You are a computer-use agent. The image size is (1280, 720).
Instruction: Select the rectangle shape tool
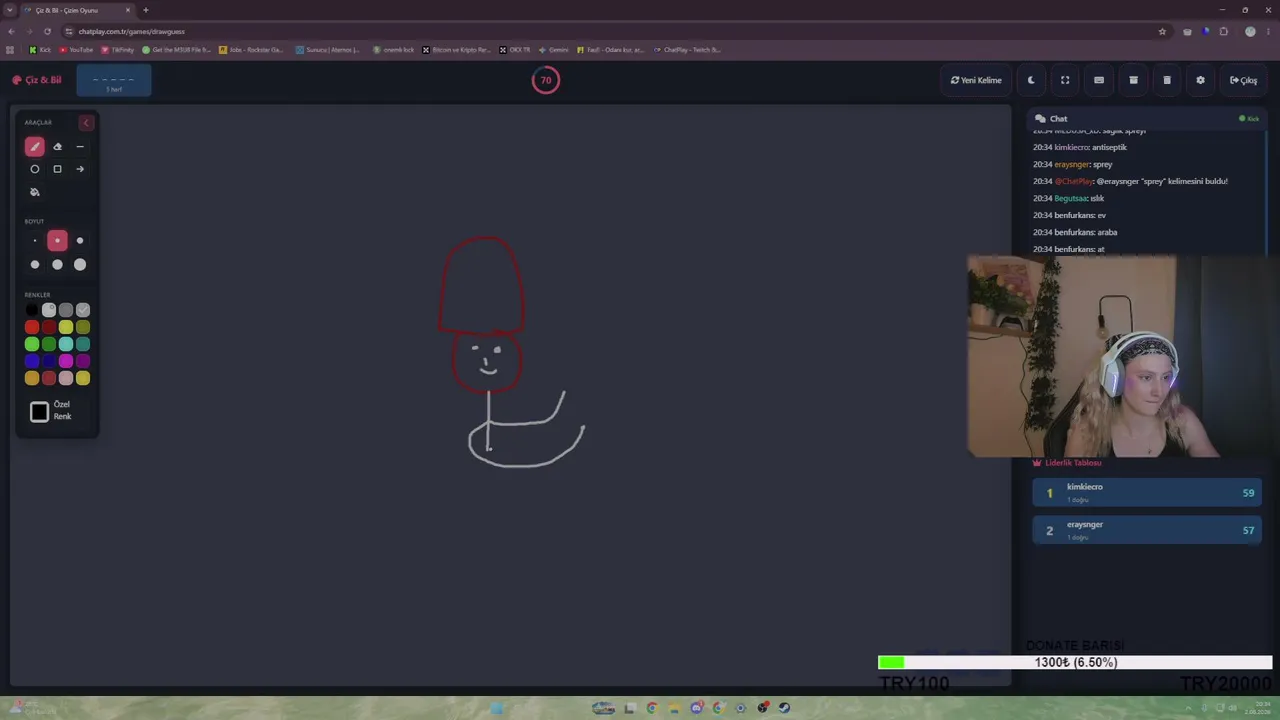click(x=57, y=169)
